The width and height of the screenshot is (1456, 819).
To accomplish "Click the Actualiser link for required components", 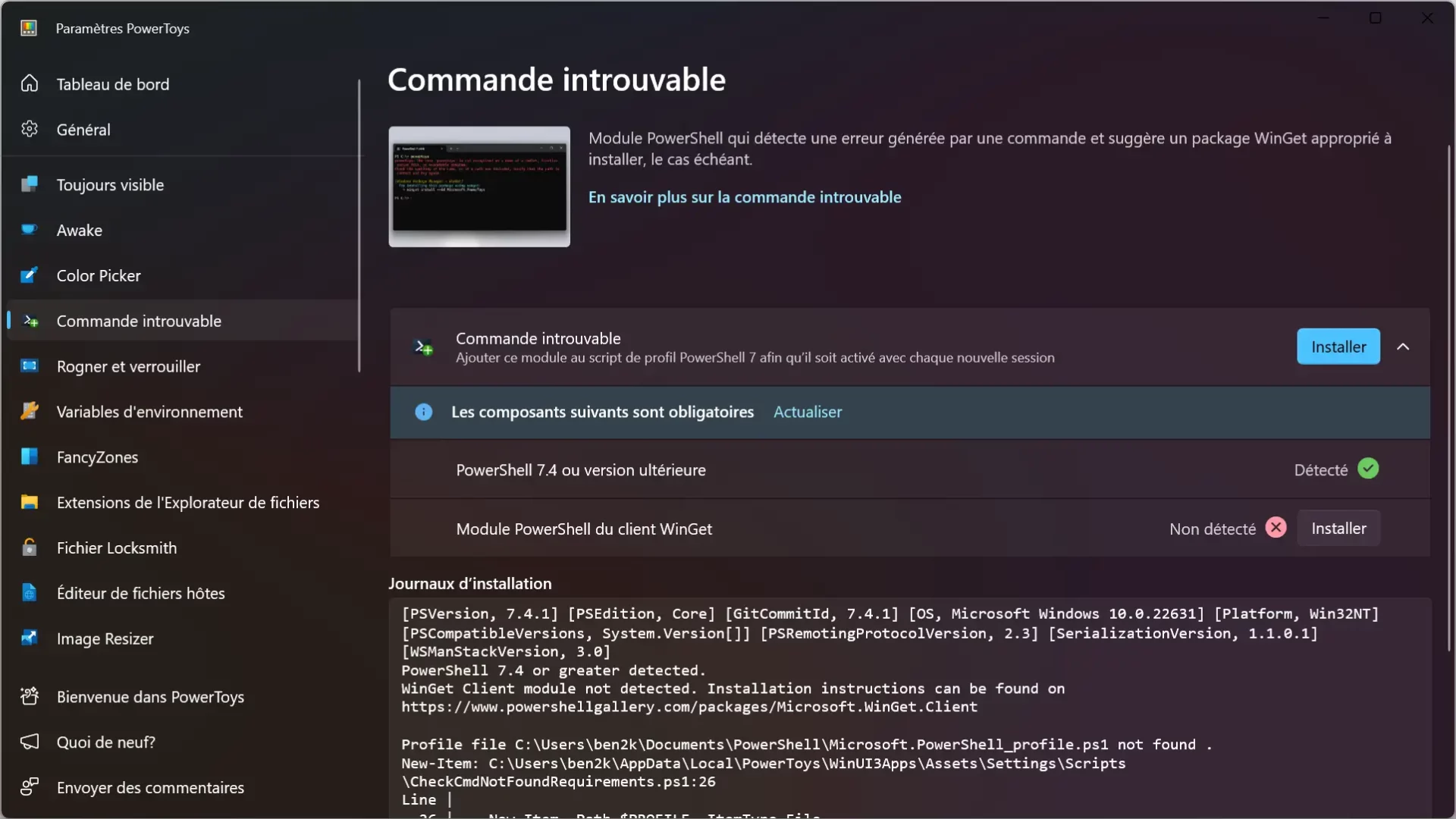I will [x=808, y=412].
